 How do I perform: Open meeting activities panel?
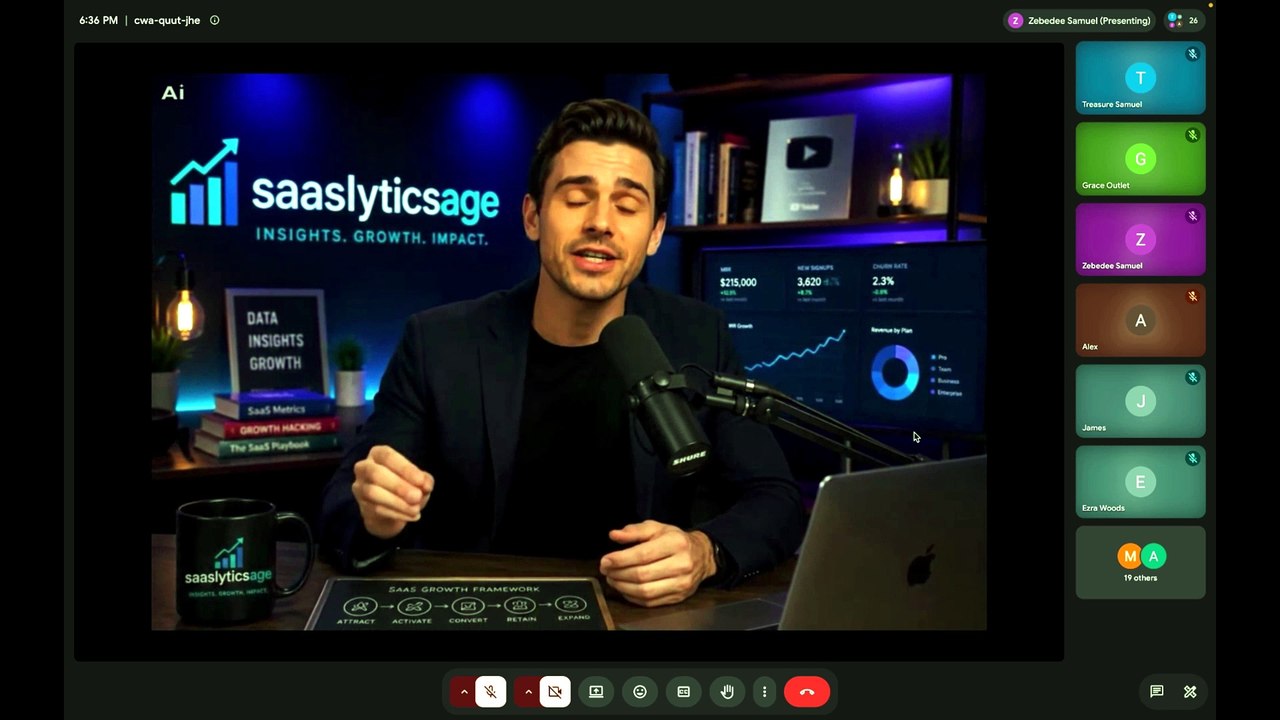tap(1190, 691)
